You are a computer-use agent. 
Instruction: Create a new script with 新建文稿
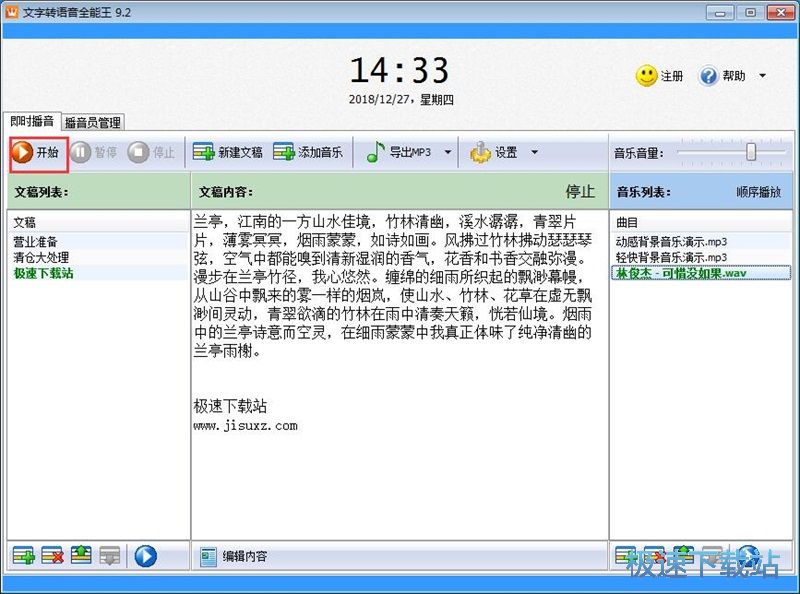point(228,152)
